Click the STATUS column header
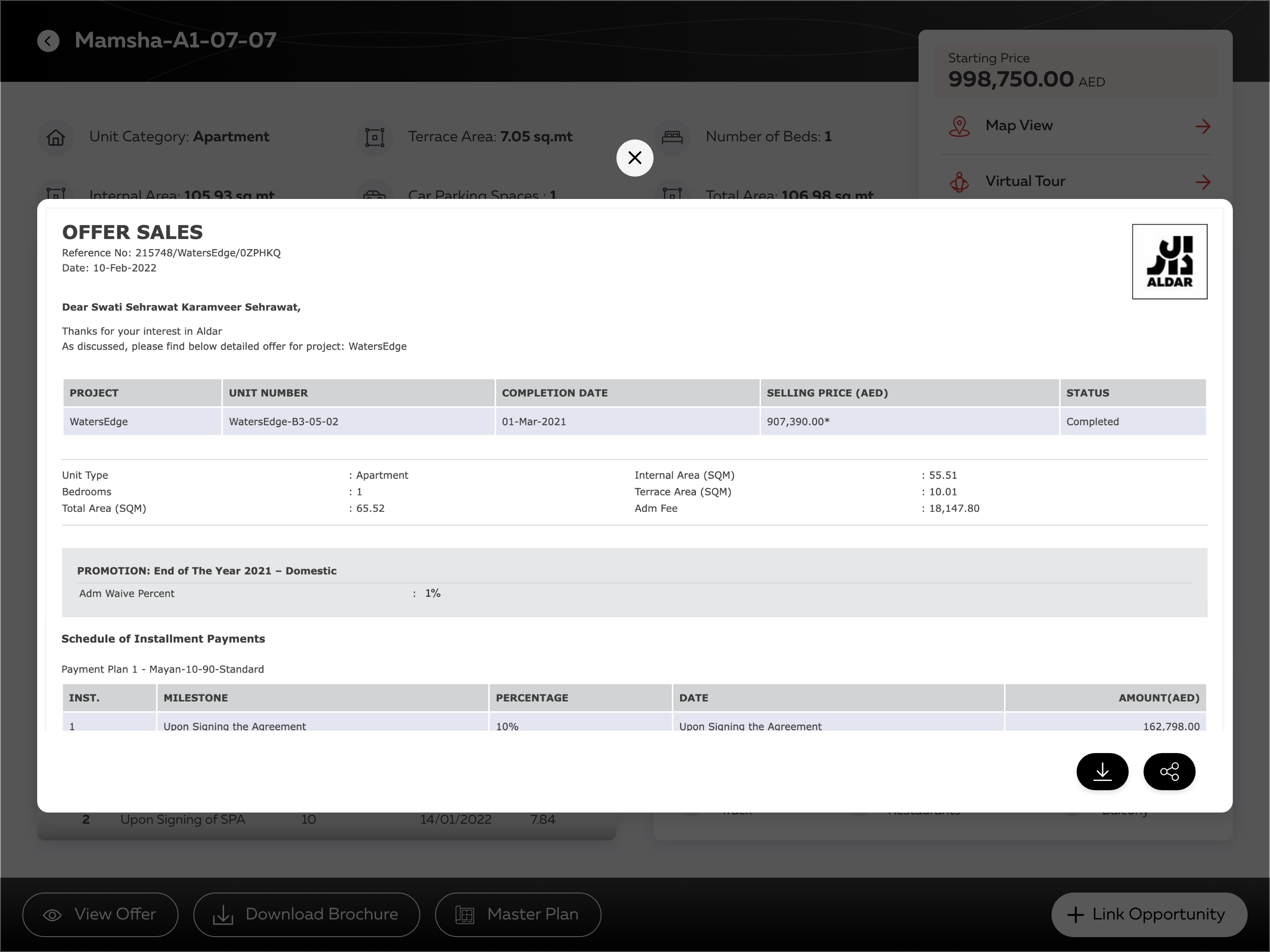Image resolution: width=1270 pixels, height=952 pixels. (x=1133, y=393)
